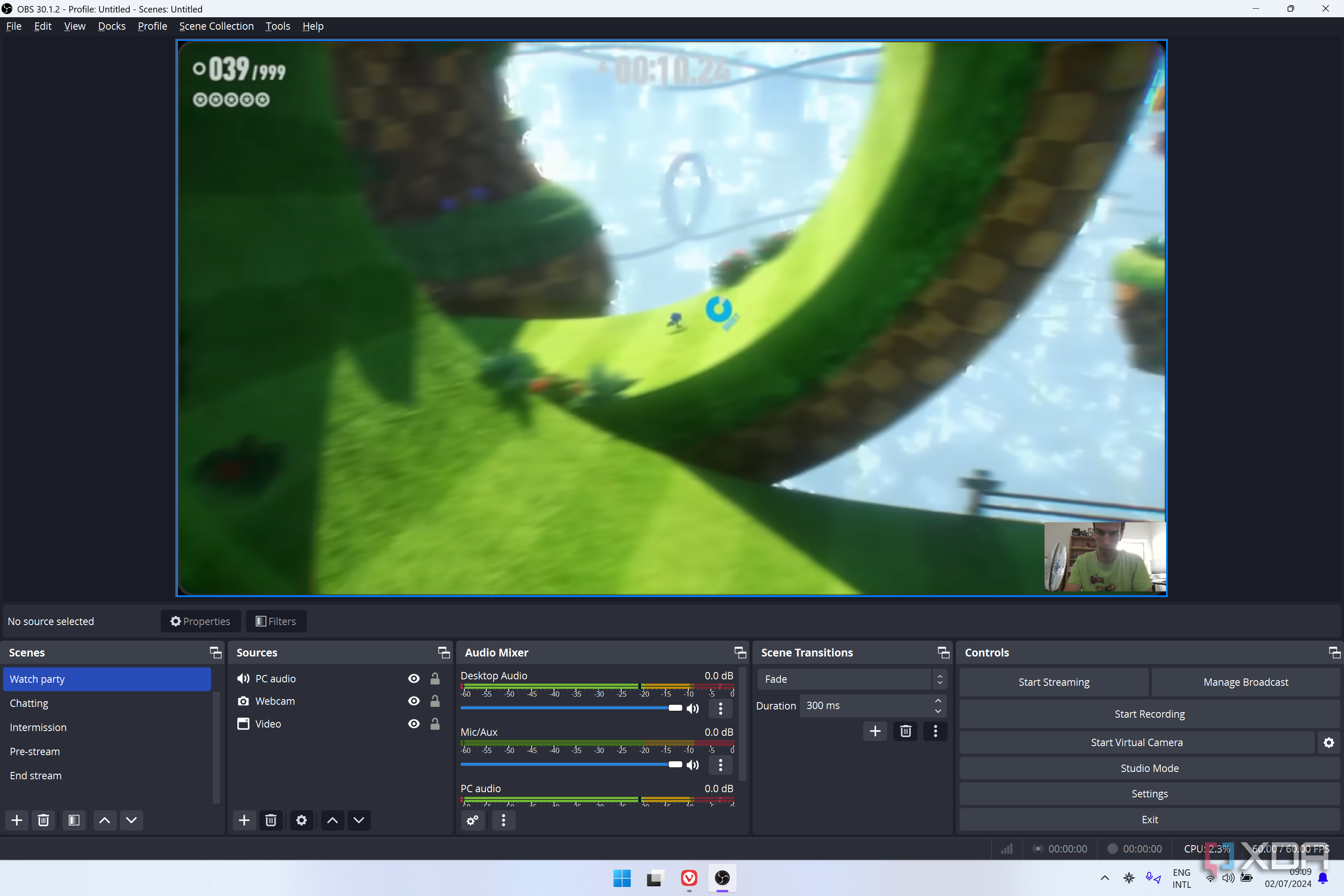Add a new scene with plus icon
This screenshot has height=896, width=1344.
point(16,820)
